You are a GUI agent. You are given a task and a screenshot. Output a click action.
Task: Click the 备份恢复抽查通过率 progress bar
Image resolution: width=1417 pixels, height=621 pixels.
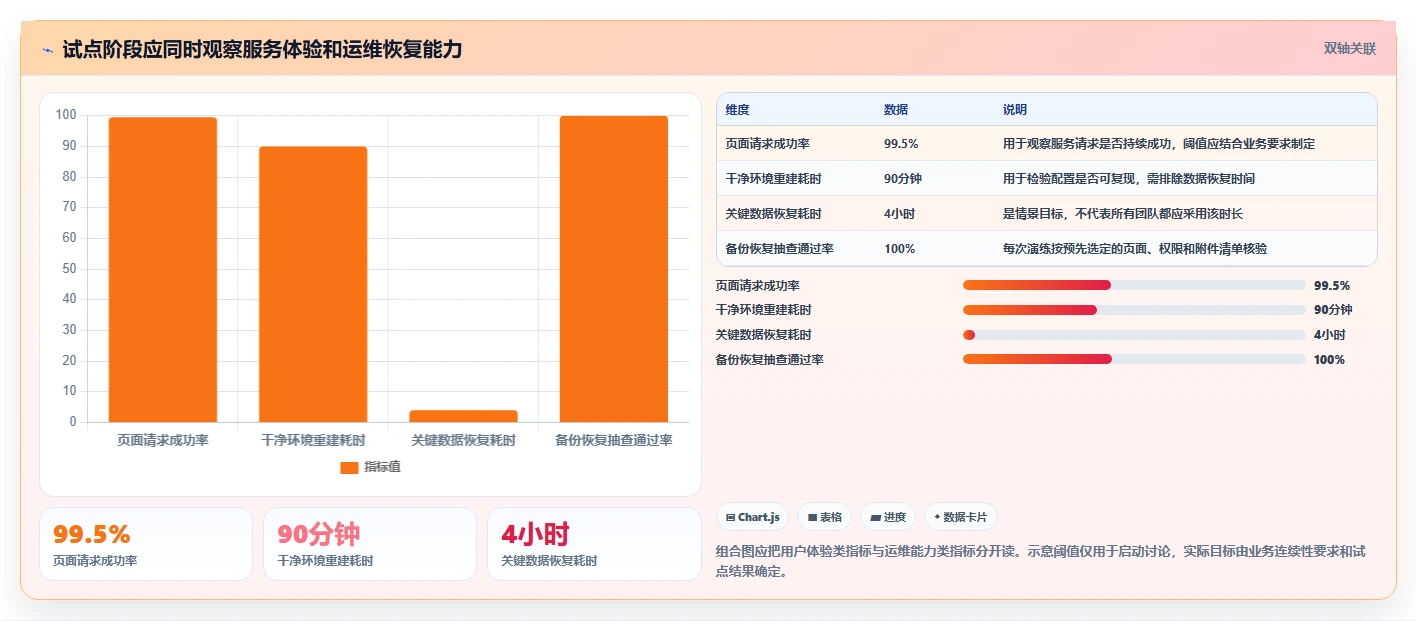click(x=1134, y=359)
